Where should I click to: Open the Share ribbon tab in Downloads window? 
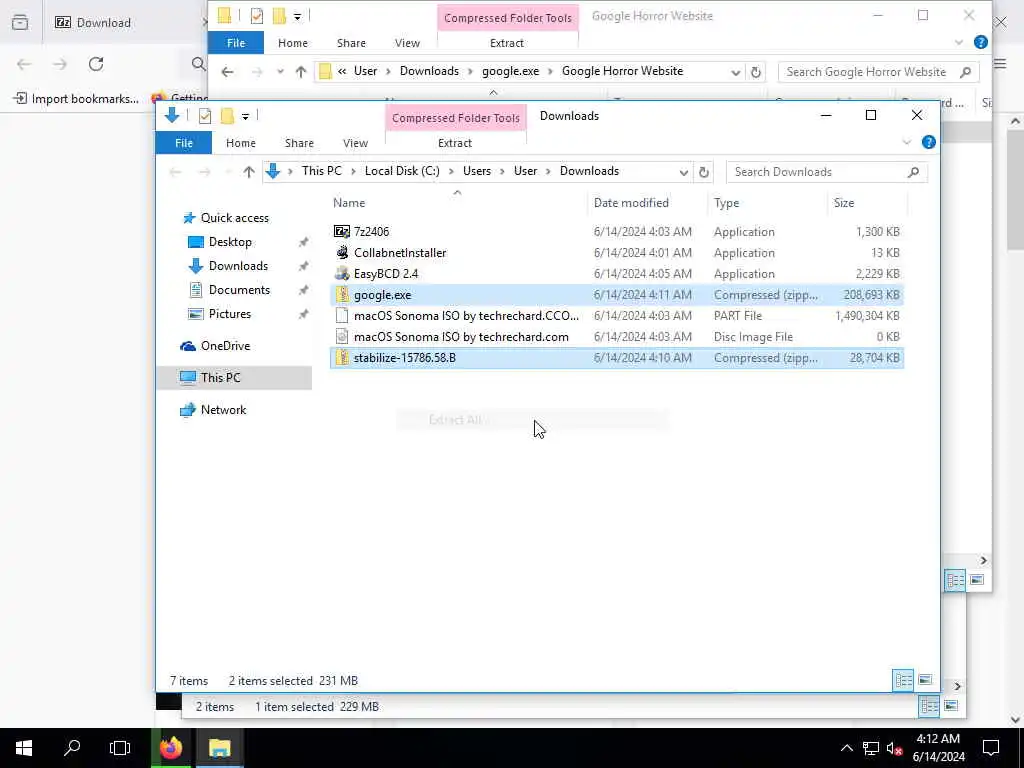pos(299,143)
